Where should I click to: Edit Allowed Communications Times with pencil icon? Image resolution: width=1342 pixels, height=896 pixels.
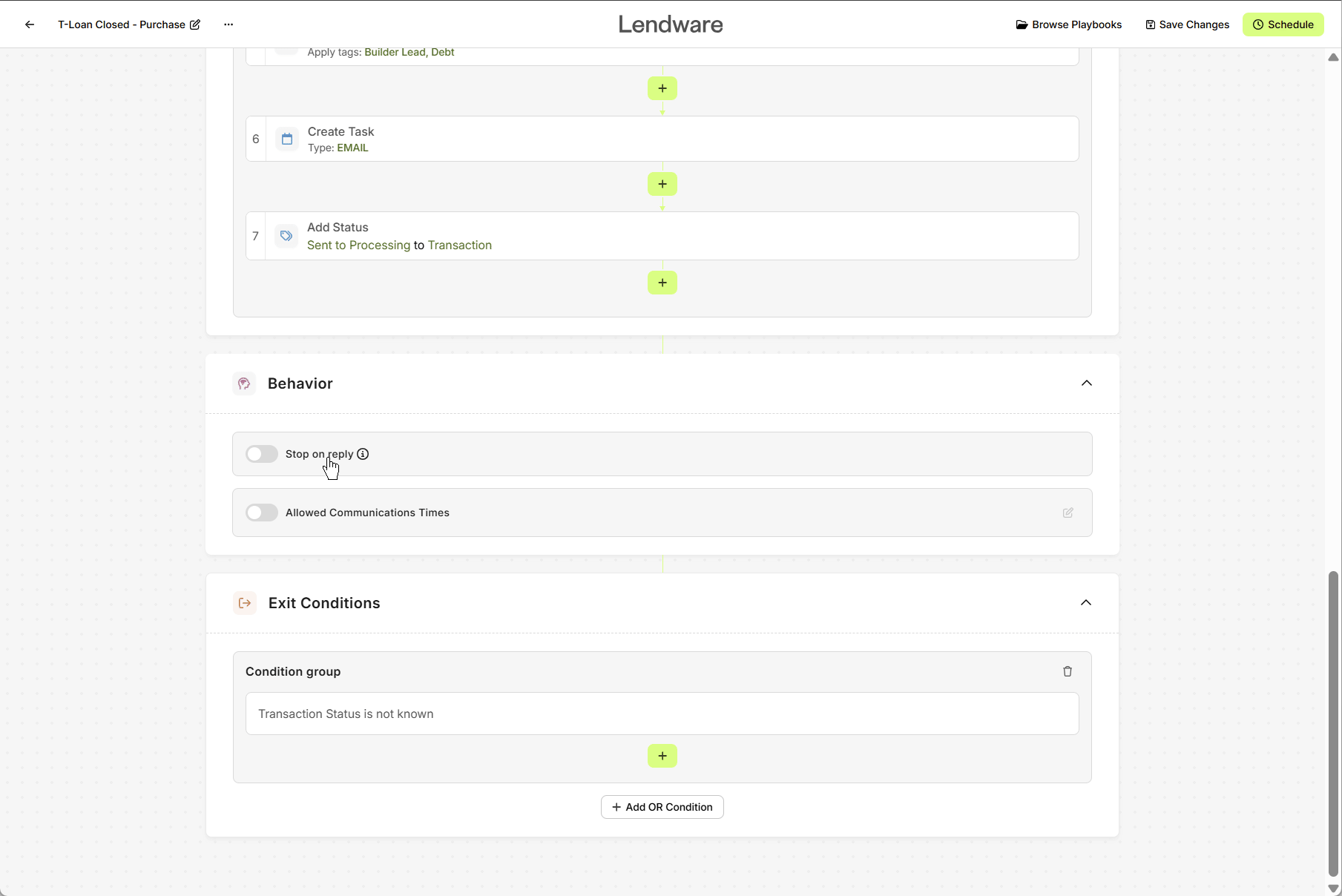click(1068, 513)
